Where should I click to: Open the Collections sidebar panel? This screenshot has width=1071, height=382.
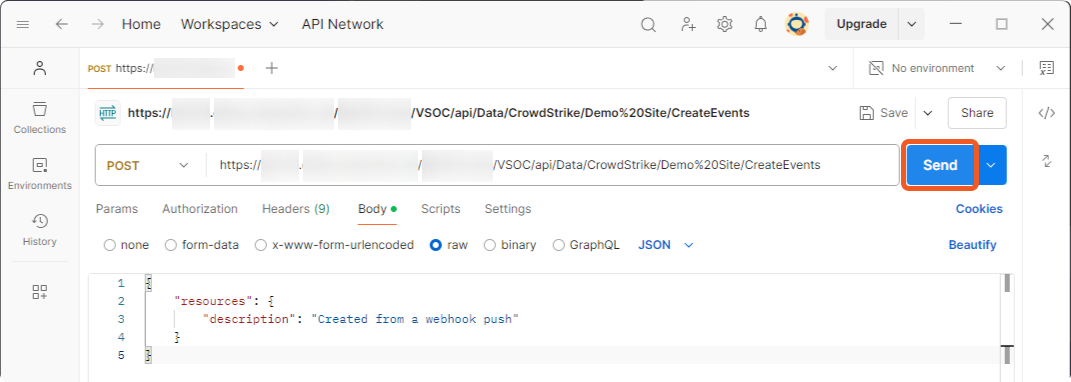(40, 118)
